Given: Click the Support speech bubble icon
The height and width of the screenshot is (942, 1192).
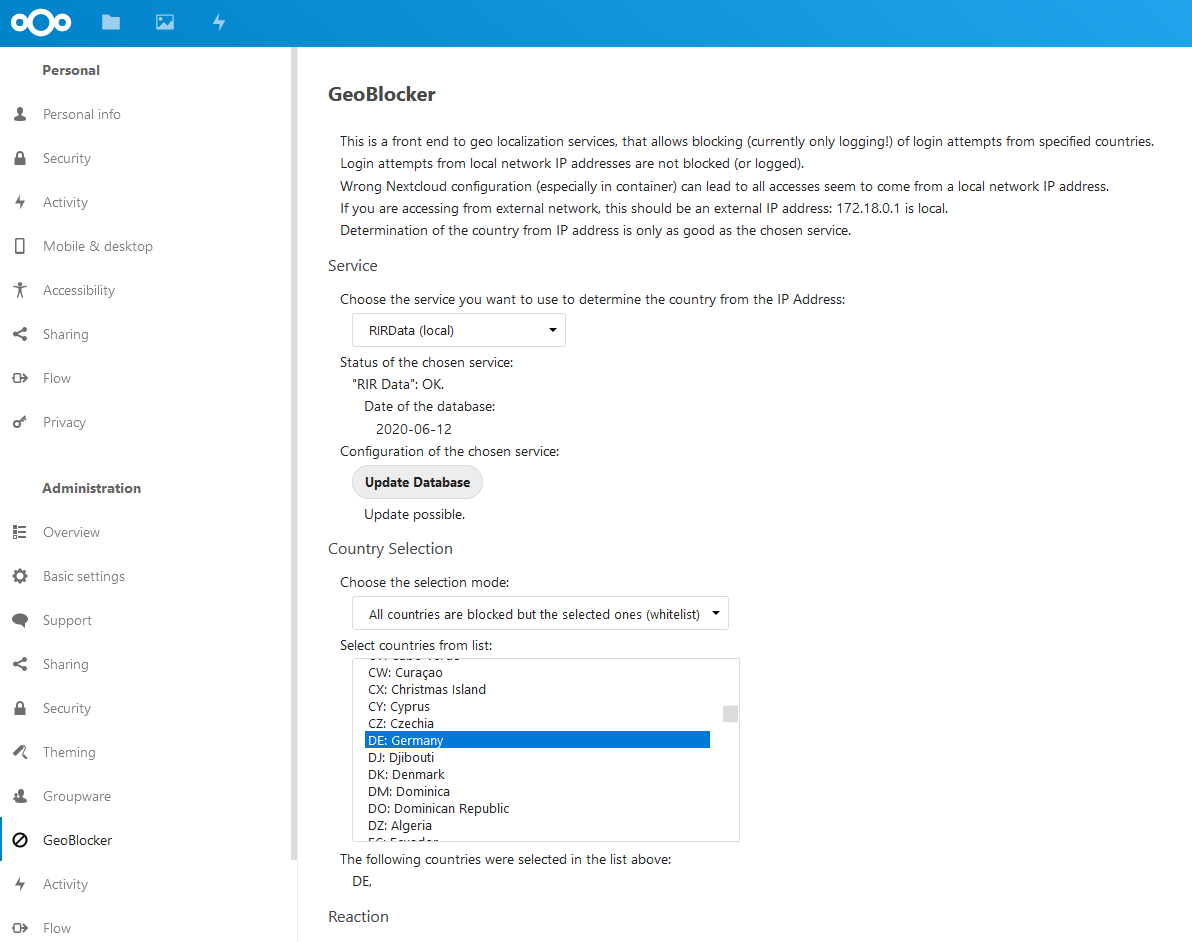Looking at the screenshot, I should pyautogui.click(x=21, y=620).
